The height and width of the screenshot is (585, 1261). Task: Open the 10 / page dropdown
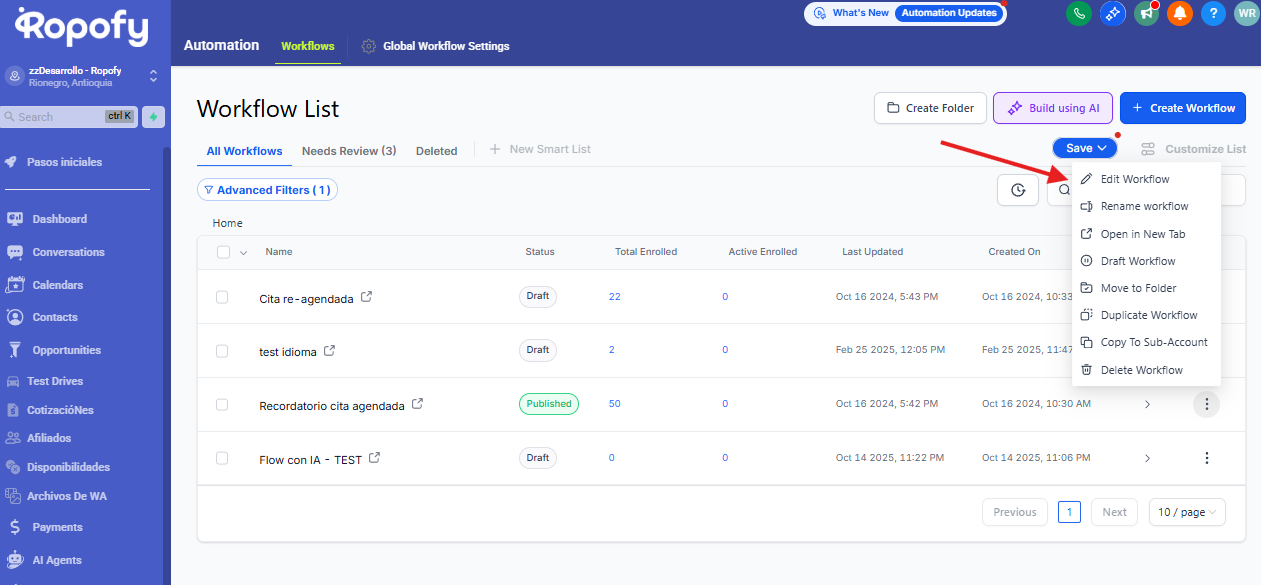(1187, 512)
